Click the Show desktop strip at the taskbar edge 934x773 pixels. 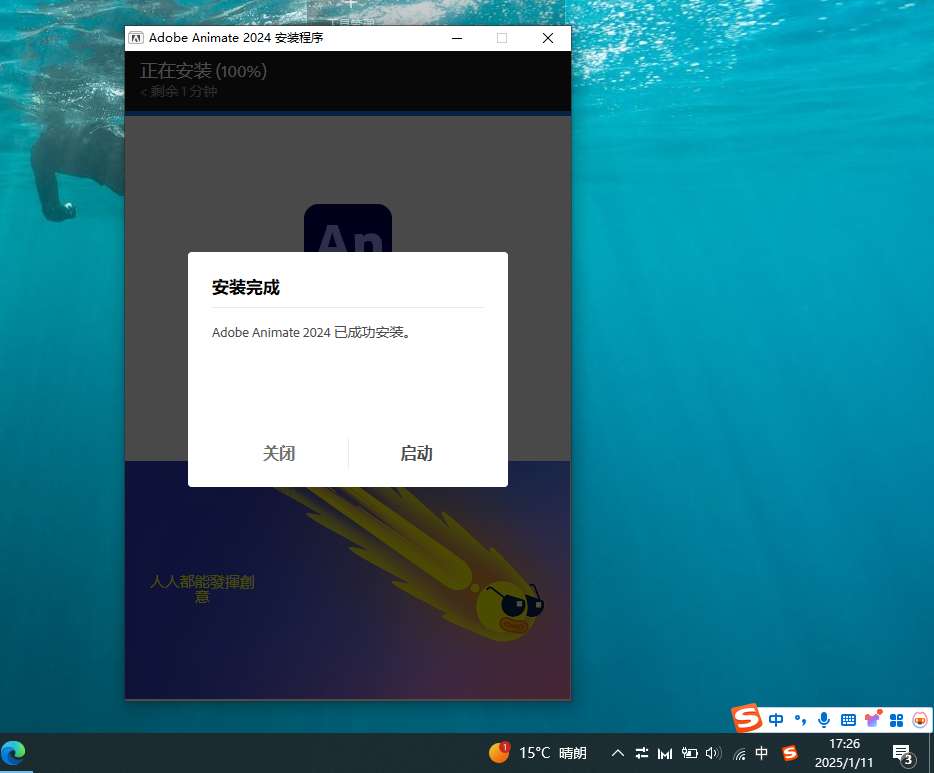[x=931, y=753]
